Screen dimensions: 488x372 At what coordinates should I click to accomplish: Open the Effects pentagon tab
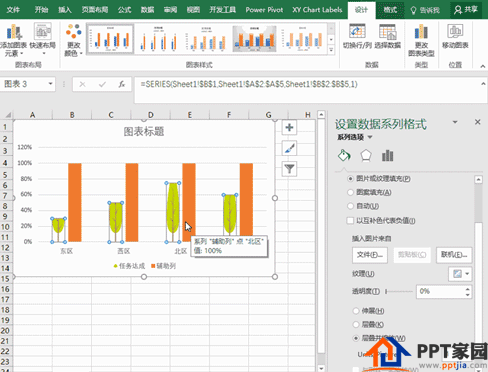tap(366, 155)
